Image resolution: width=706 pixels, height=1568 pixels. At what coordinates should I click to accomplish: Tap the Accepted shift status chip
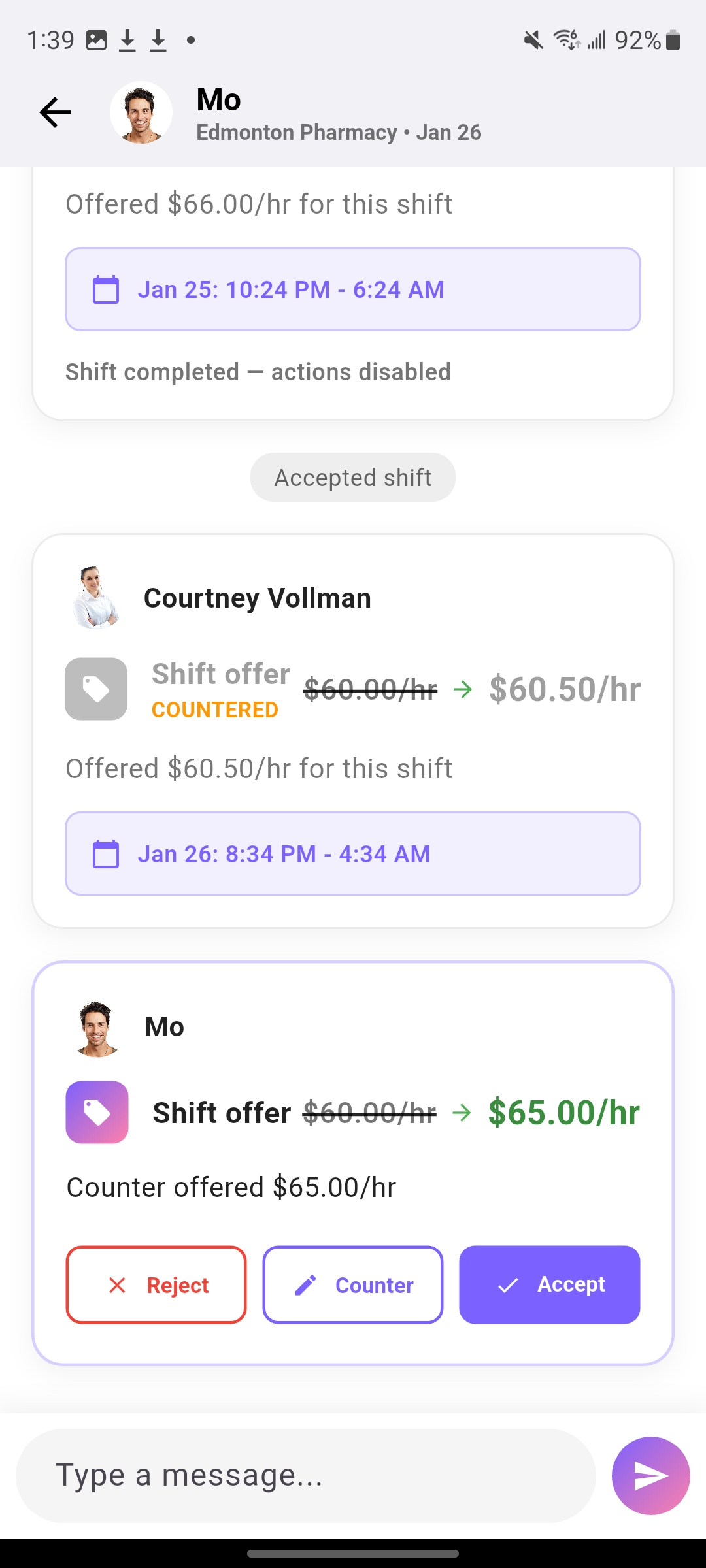pyautogui.click(x=352, y=477)
